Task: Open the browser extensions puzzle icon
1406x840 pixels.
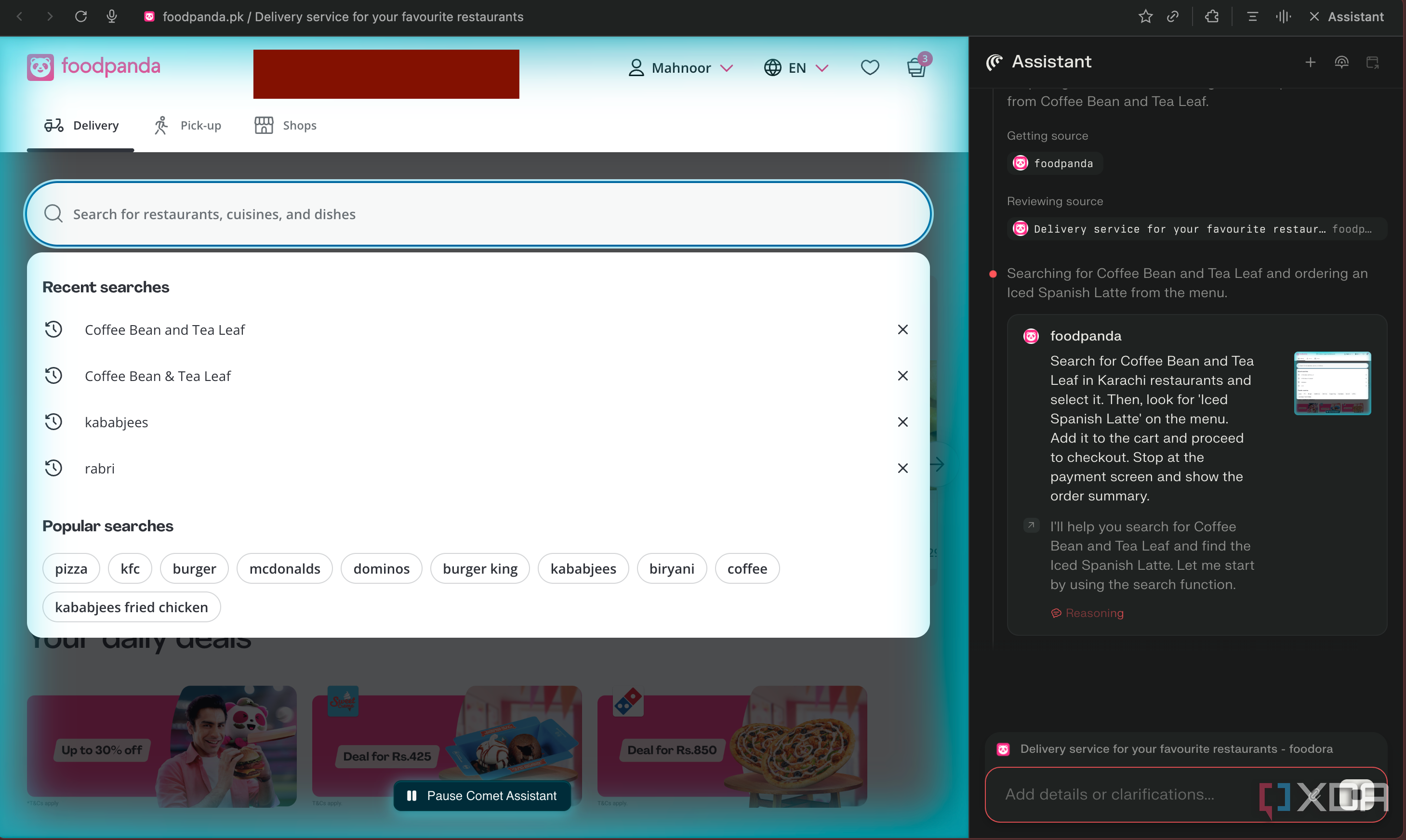Action: (1212, 16)
